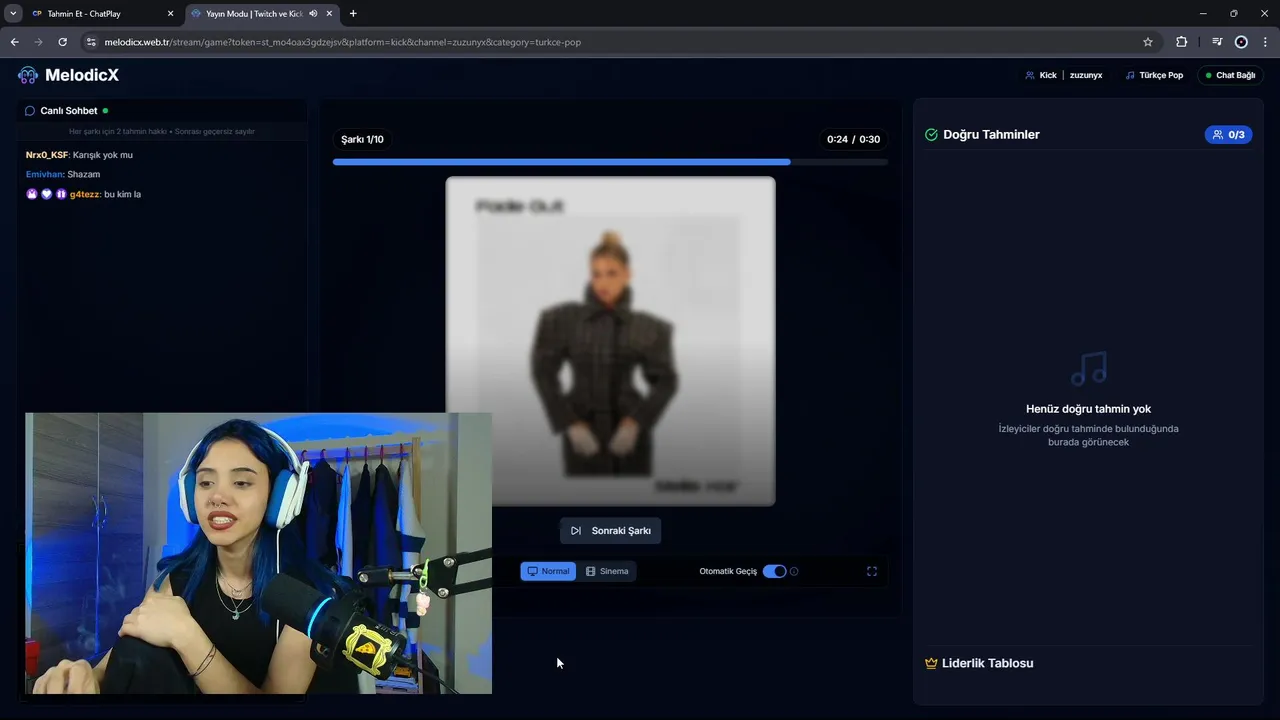Open the Chrome three-dot menu
The image size is (1280, 720).
pos(1266,42)
